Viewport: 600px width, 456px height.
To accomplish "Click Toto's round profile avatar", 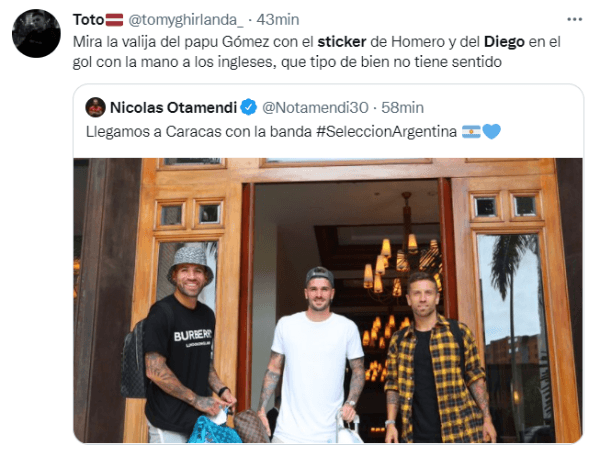I will tap(36, 33).
